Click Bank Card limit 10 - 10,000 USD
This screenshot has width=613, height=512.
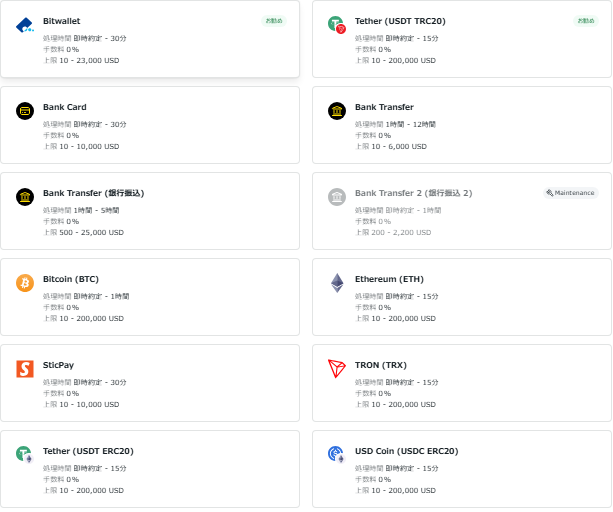tap(81, 147)
